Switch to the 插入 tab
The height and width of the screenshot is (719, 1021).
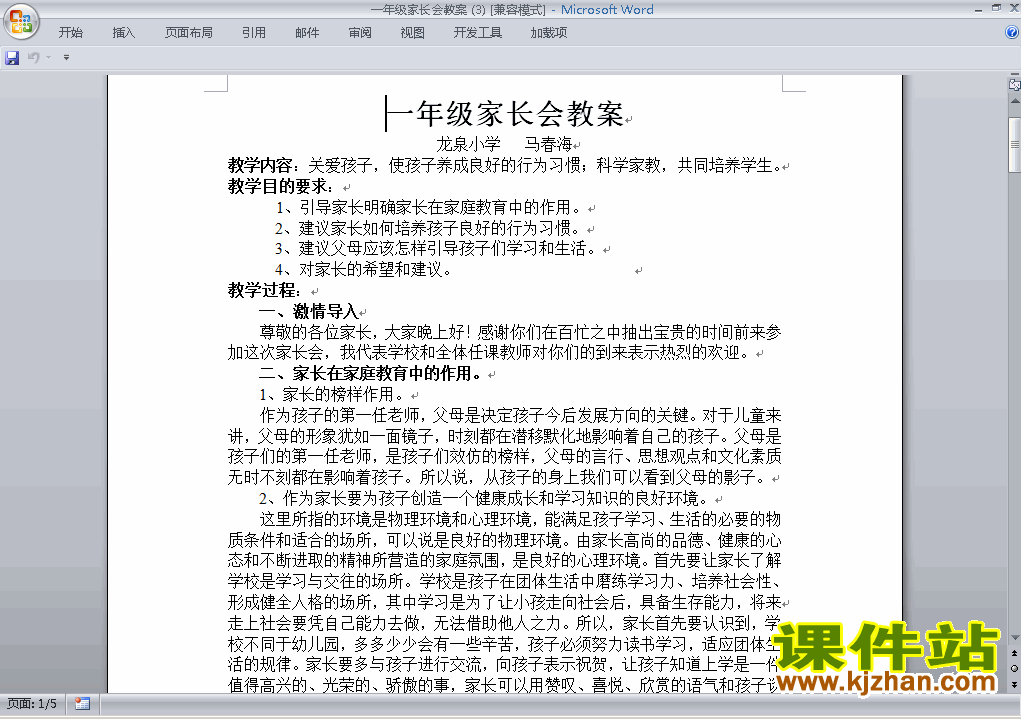coord(124,33)
